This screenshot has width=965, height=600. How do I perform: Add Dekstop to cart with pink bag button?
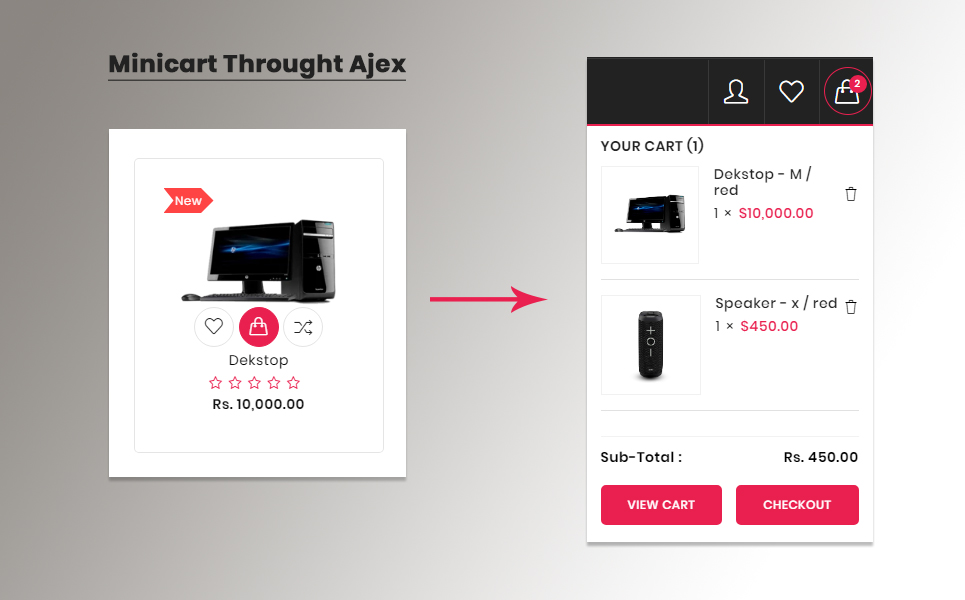(x=258, y=327)
